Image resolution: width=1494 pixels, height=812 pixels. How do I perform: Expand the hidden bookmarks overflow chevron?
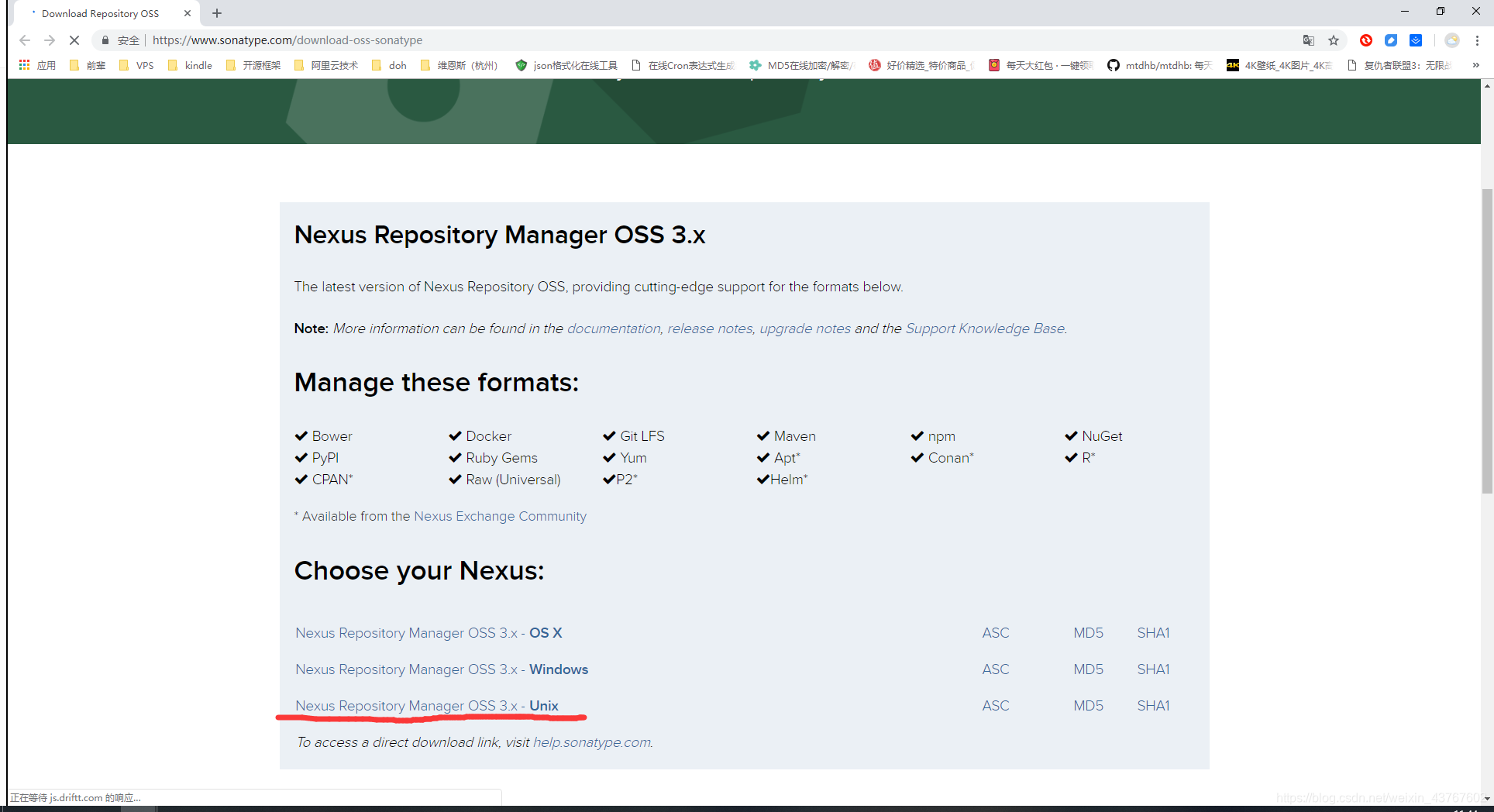(1475, 65)
